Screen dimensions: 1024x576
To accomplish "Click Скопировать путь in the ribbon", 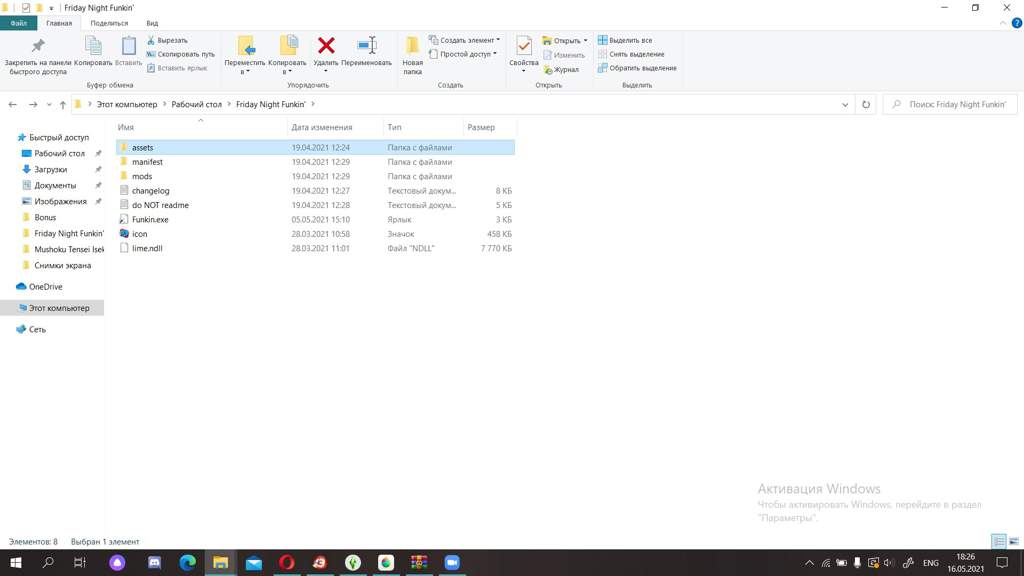I will [x=180, y=54].
